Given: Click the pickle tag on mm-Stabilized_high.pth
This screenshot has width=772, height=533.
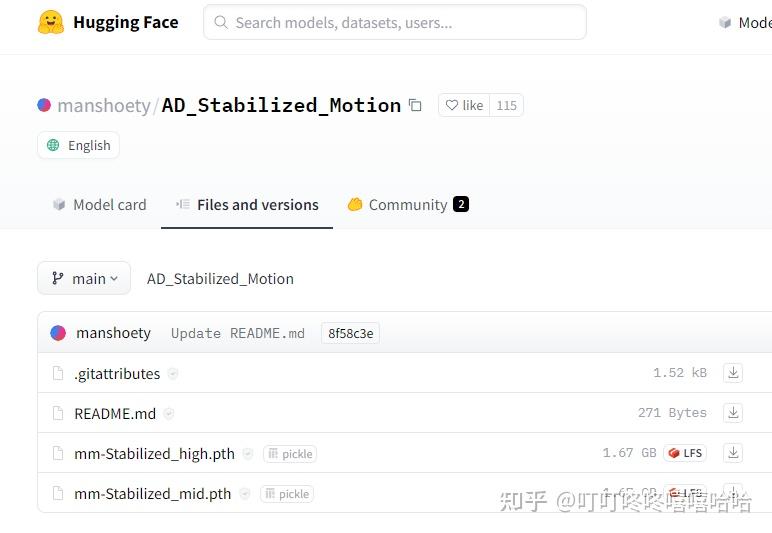Looking at the screenshot, I should [290, 454].
